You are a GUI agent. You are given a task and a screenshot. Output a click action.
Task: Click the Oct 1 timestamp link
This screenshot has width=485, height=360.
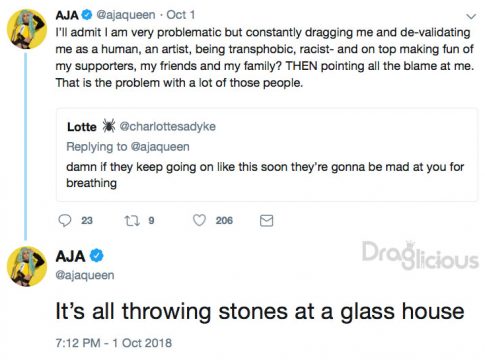tap(180, 15)
